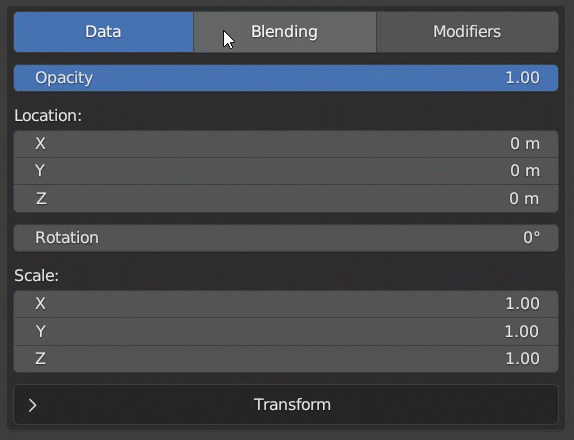Click the Scale X field

point(286,304)
